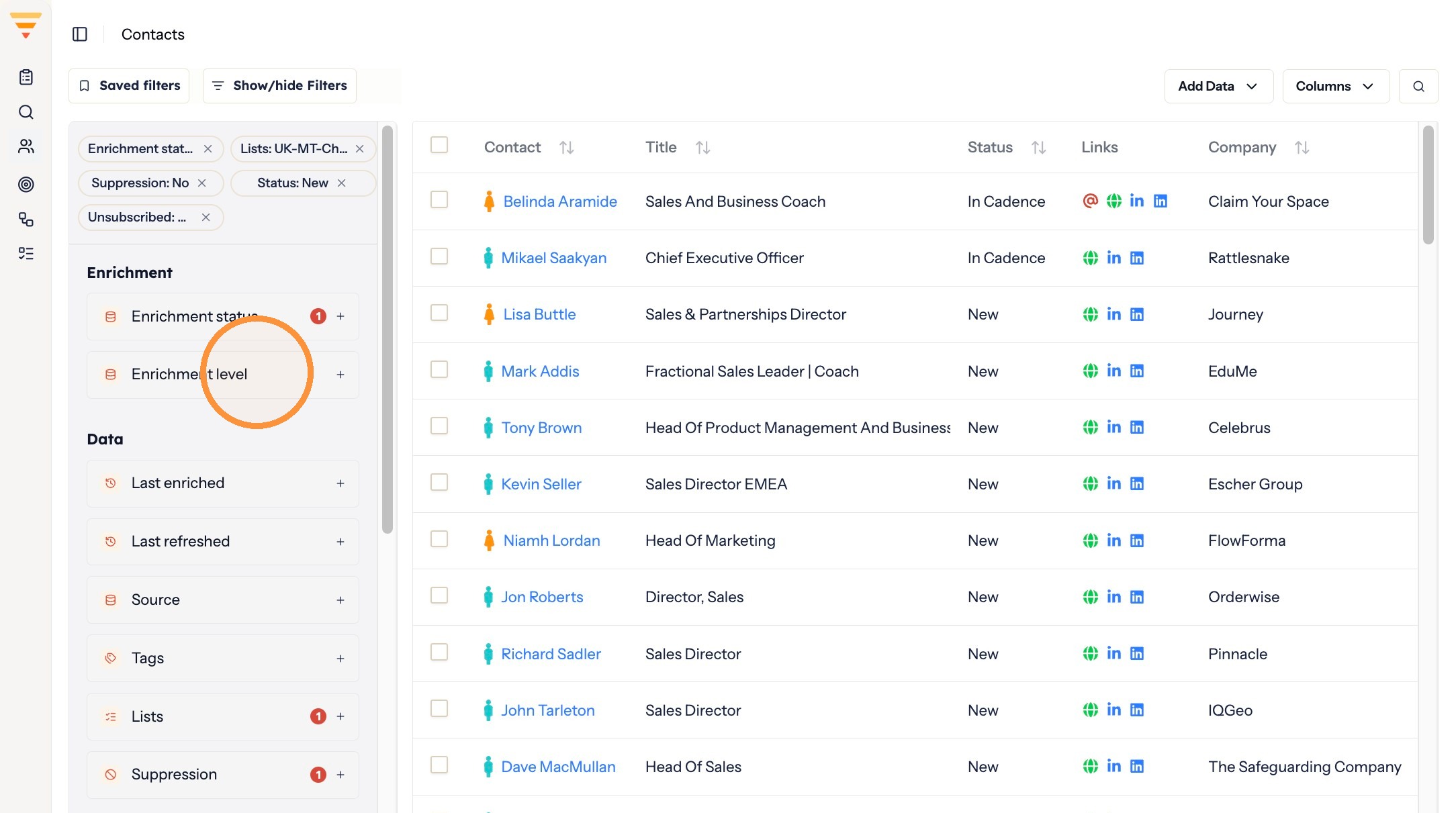This screenshot has height=813, width=1456.
Task: Open the search icon in left sidebar
Action: pos(26,112)
